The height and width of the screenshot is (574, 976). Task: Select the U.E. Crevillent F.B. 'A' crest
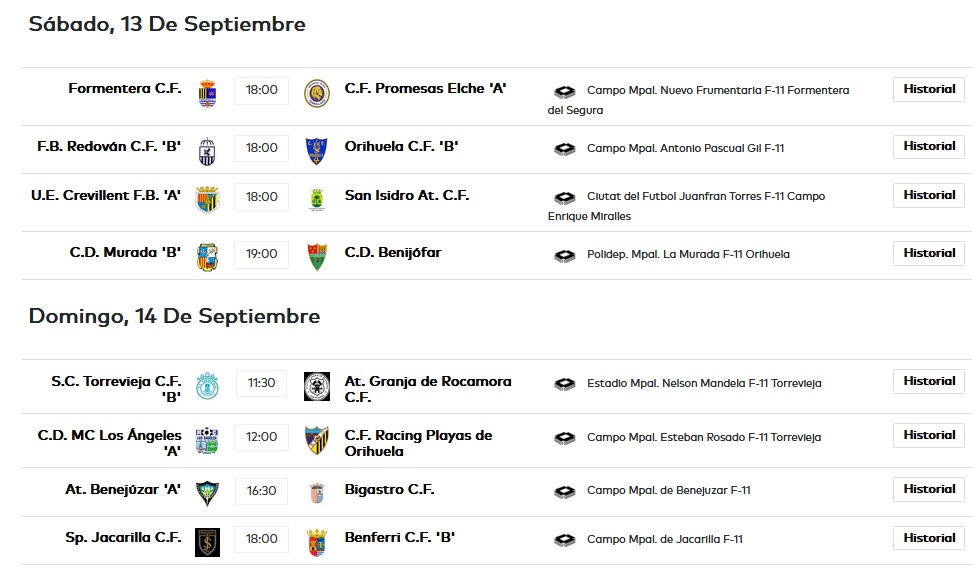[207, 199]
